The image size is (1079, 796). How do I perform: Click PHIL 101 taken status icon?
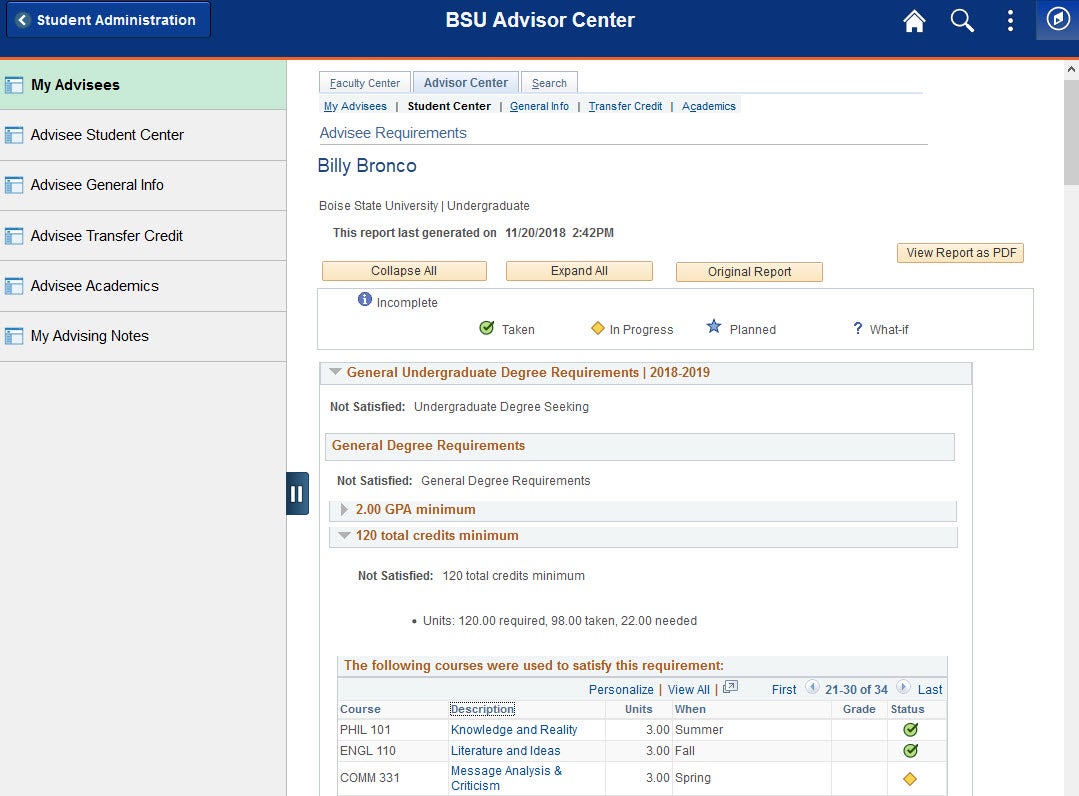pos(910,729)
